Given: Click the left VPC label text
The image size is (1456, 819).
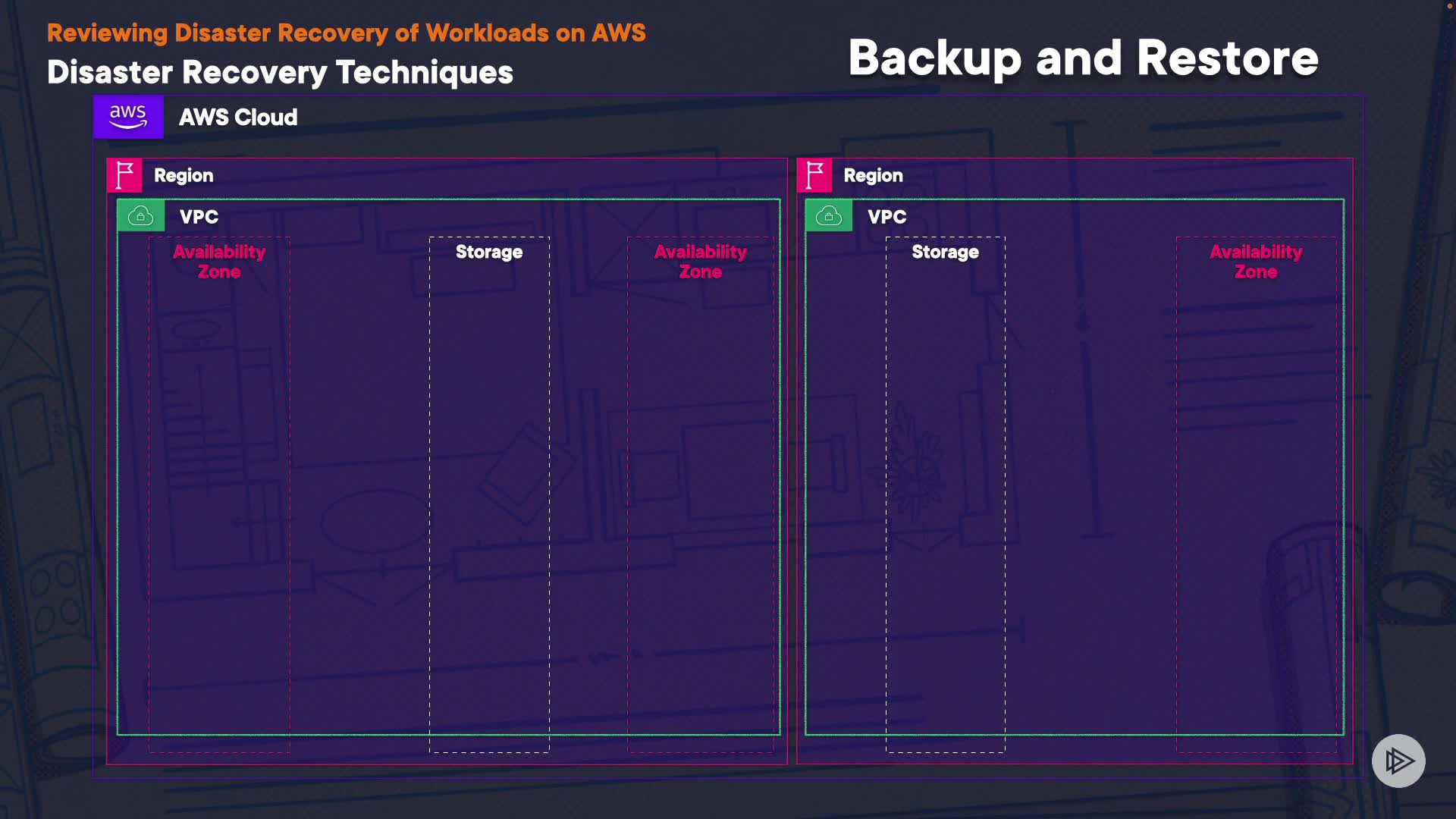Looking at the screenshot, I should (199, 217).
